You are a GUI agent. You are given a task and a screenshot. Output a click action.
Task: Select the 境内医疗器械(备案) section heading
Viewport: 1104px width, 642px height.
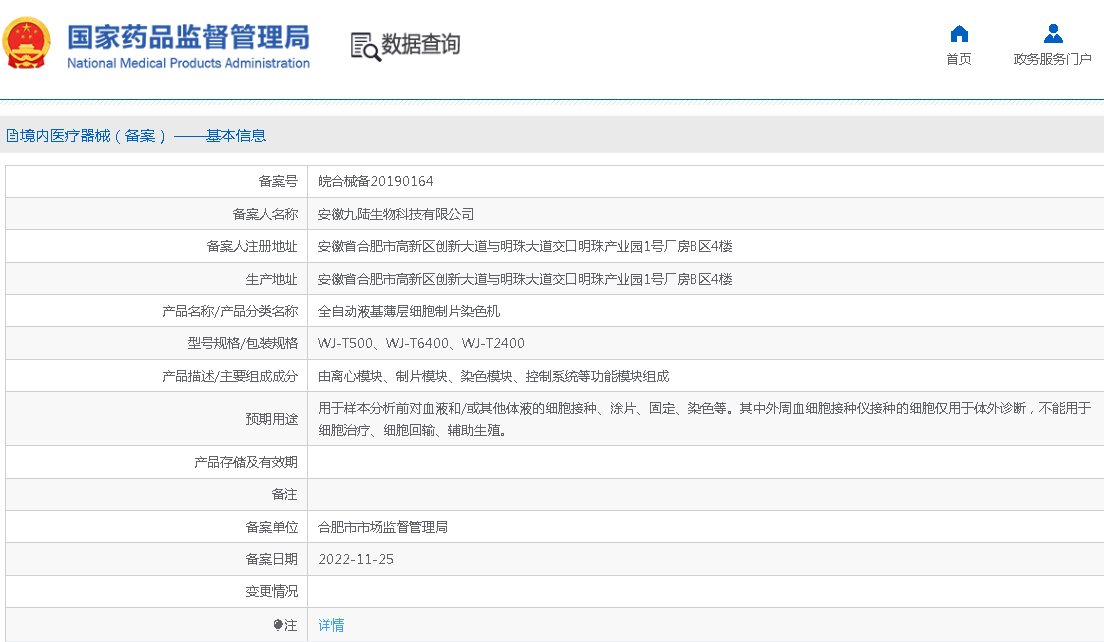point(142,136)
